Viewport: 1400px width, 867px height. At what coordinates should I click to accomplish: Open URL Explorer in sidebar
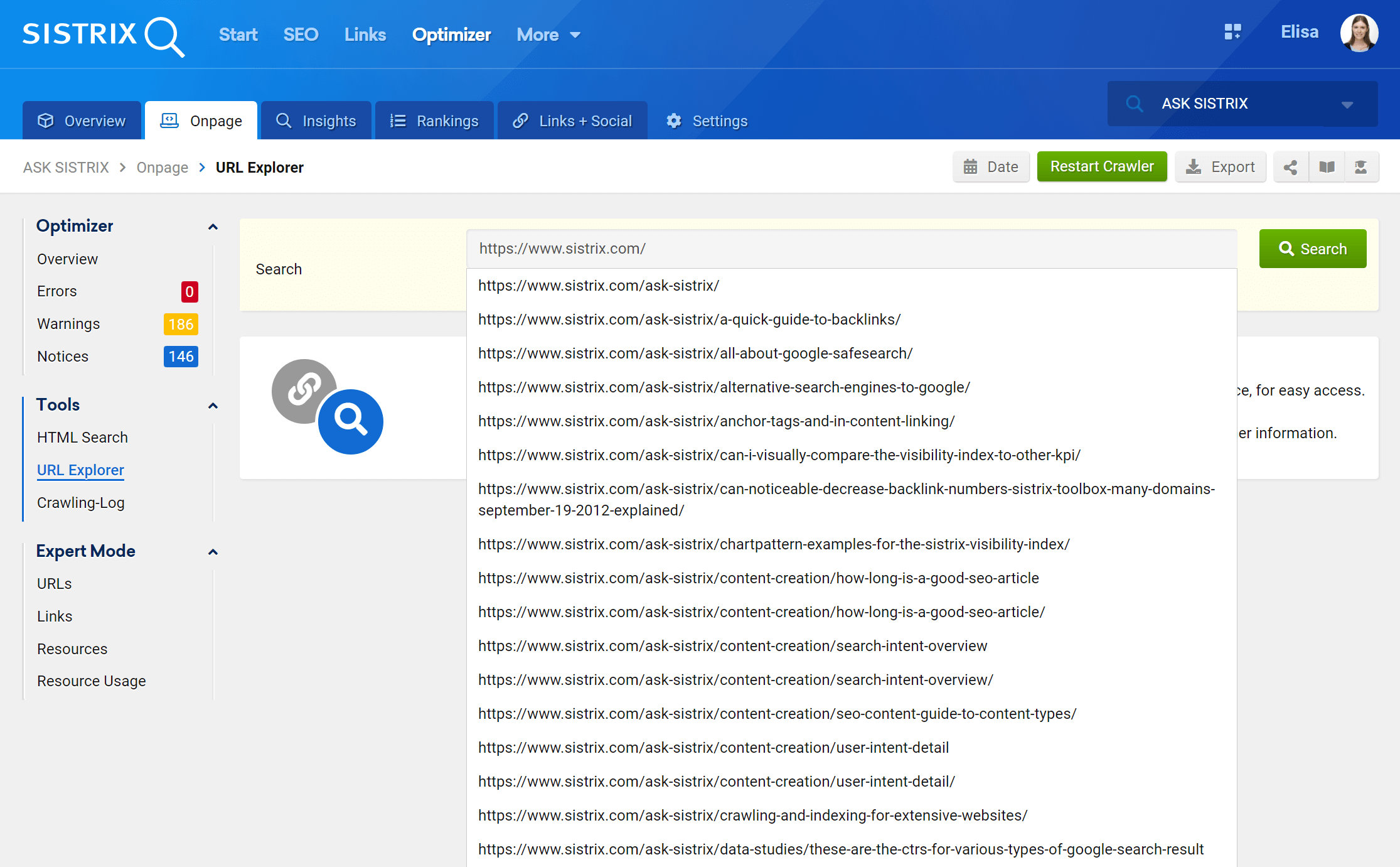click(x=80, y=470)
